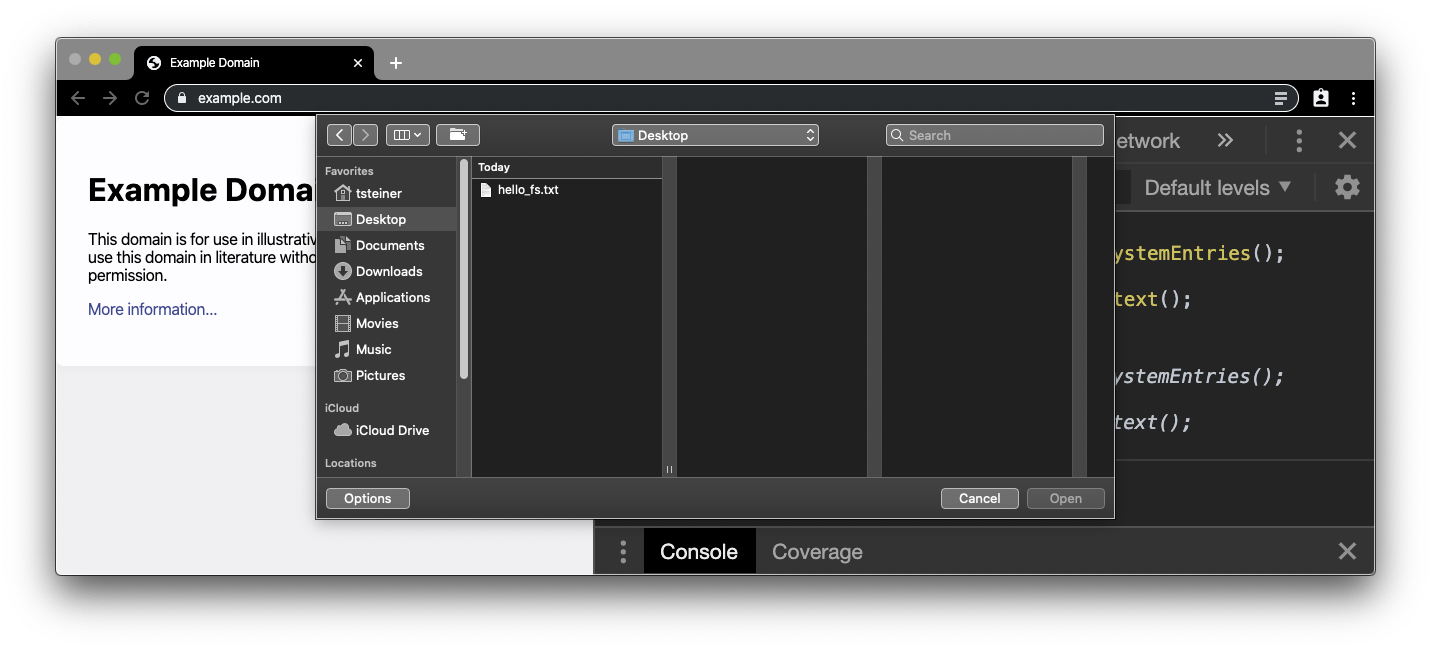
Task: Click Chrome's three-dot menu icon
Action: 1353,98
